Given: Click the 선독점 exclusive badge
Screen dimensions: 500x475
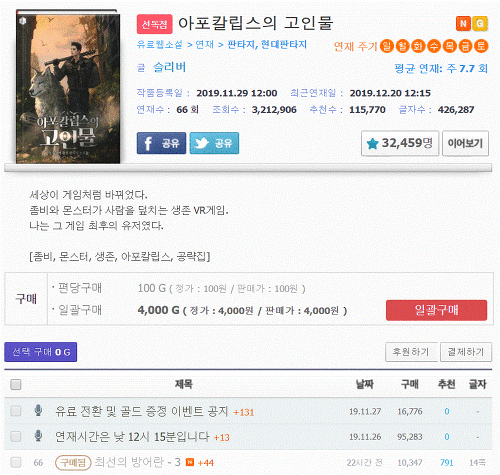Looking at the screenshot, I should (155, 24).
